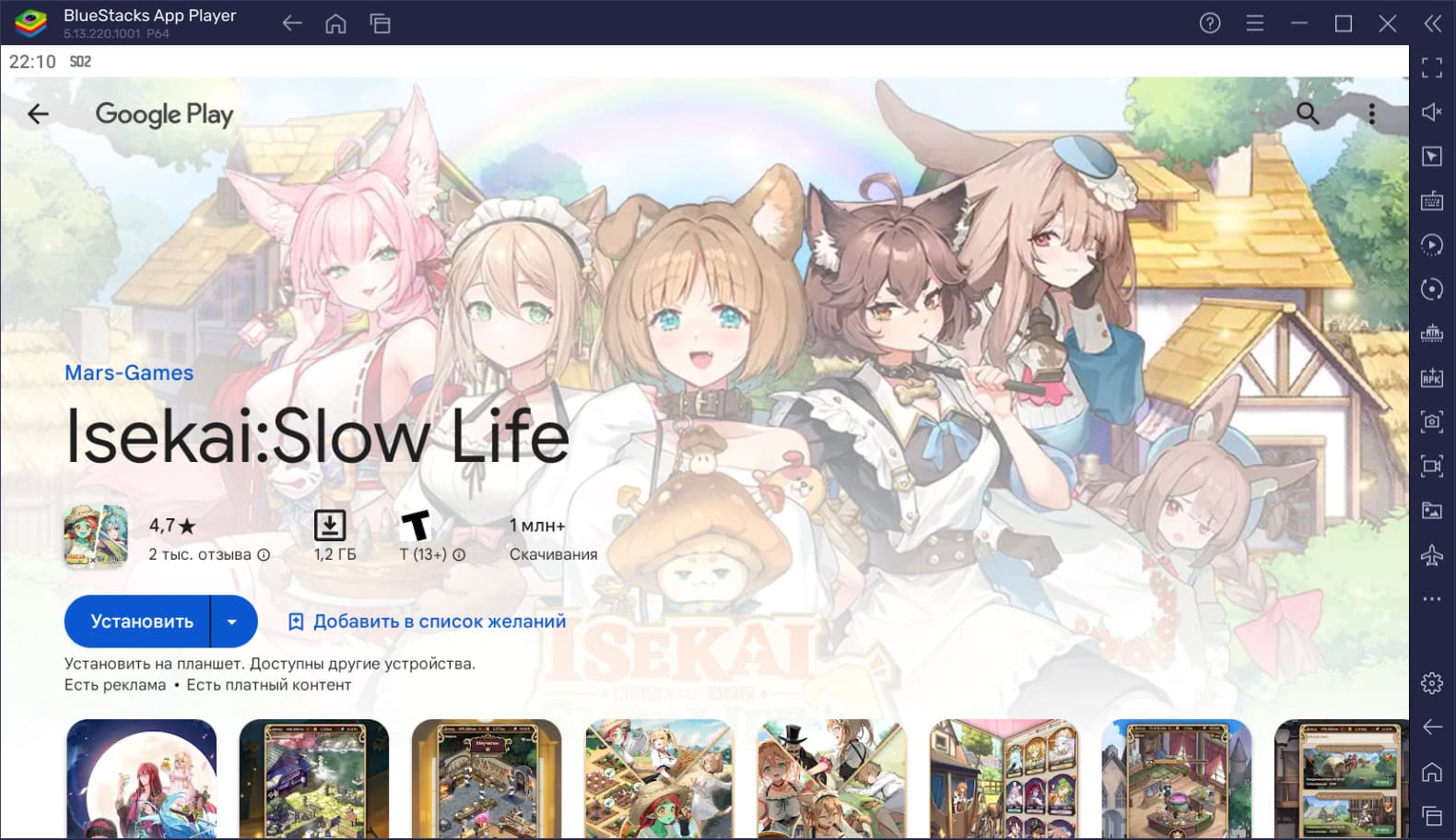Open the Google Play three-dot menu
This screenshot has width=1456, height=840.
[x=1371, y=113]
